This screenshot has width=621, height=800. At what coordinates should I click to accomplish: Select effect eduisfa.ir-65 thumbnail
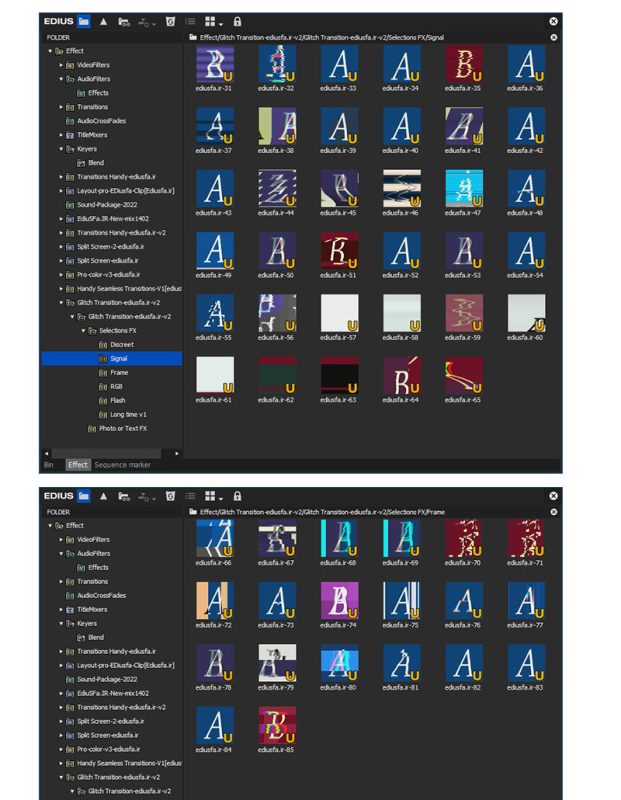click(x=464, y=376)
